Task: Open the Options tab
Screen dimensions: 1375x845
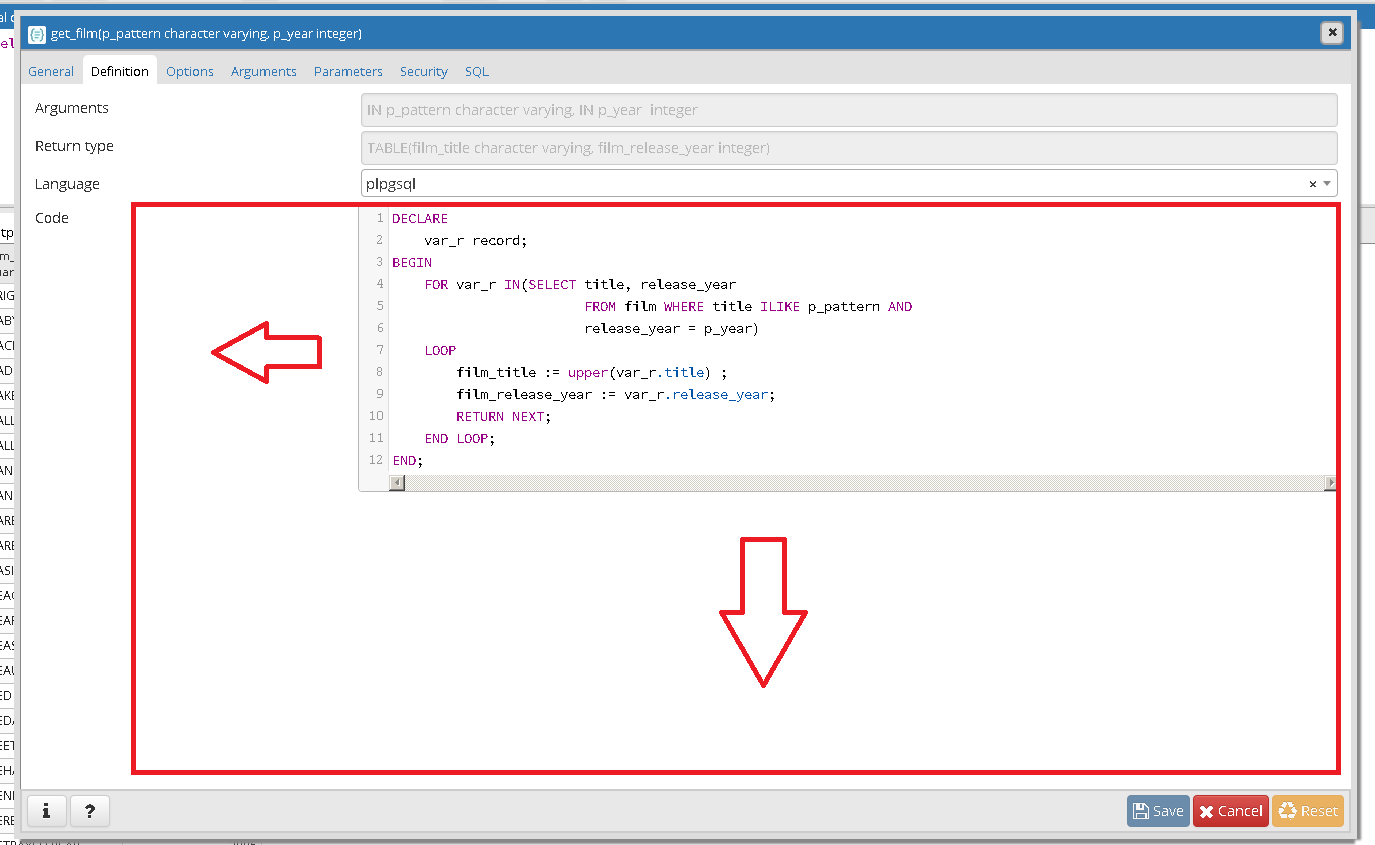Action: click(x=190, y=71)
